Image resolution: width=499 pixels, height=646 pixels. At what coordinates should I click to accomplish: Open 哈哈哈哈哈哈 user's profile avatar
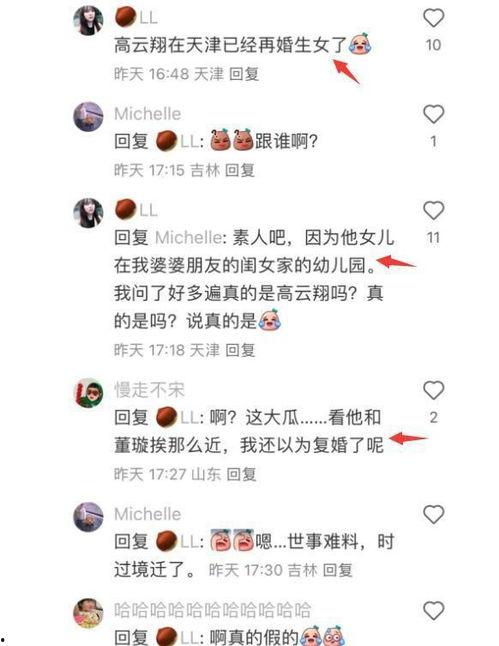click(88, 613)
